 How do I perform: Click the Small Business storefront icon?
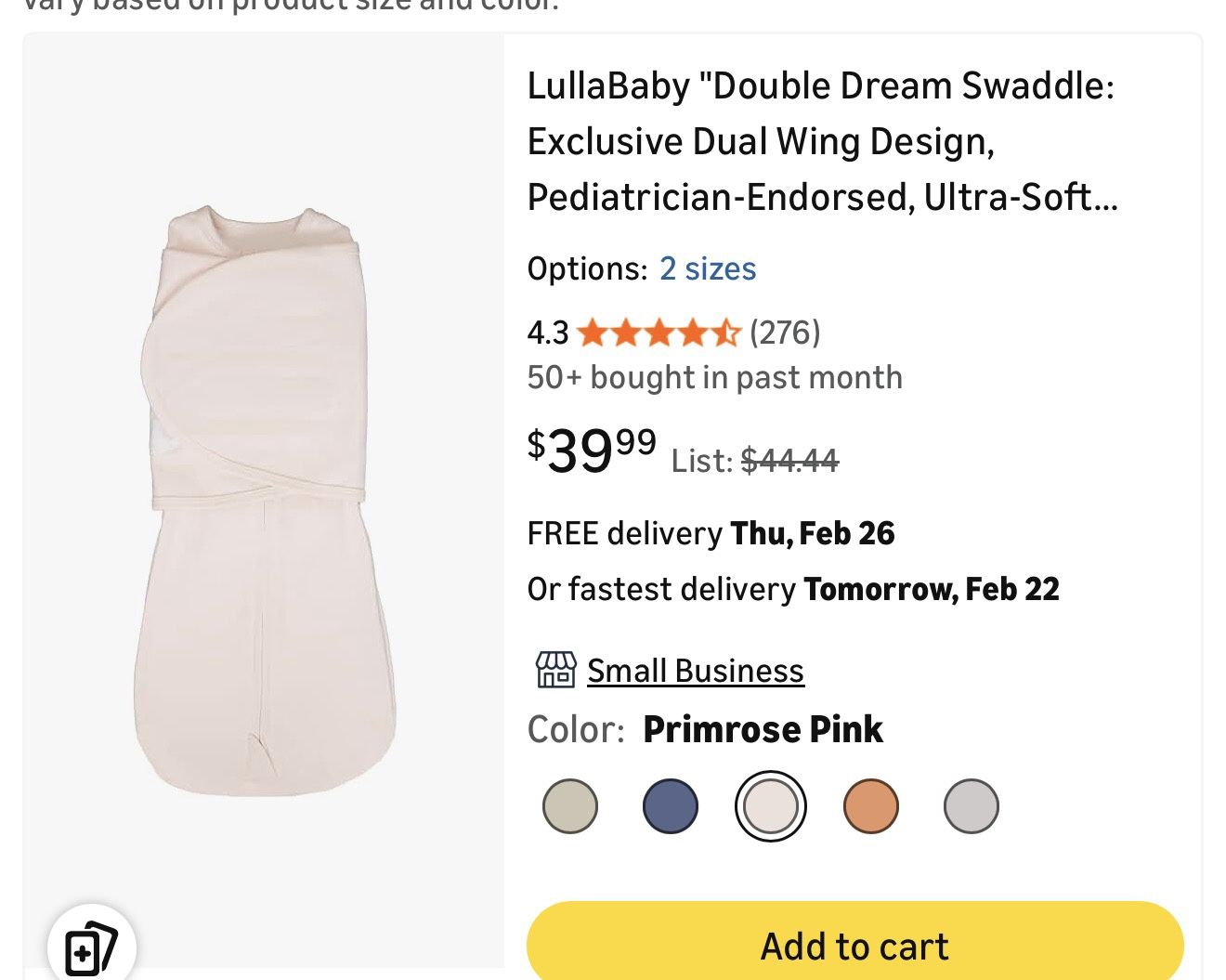[555, 670]
